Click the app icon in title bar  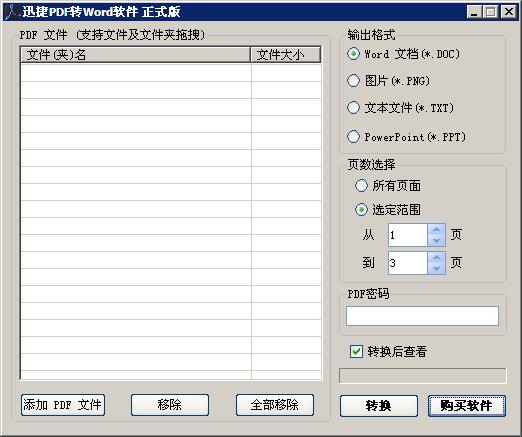(13, 12)
